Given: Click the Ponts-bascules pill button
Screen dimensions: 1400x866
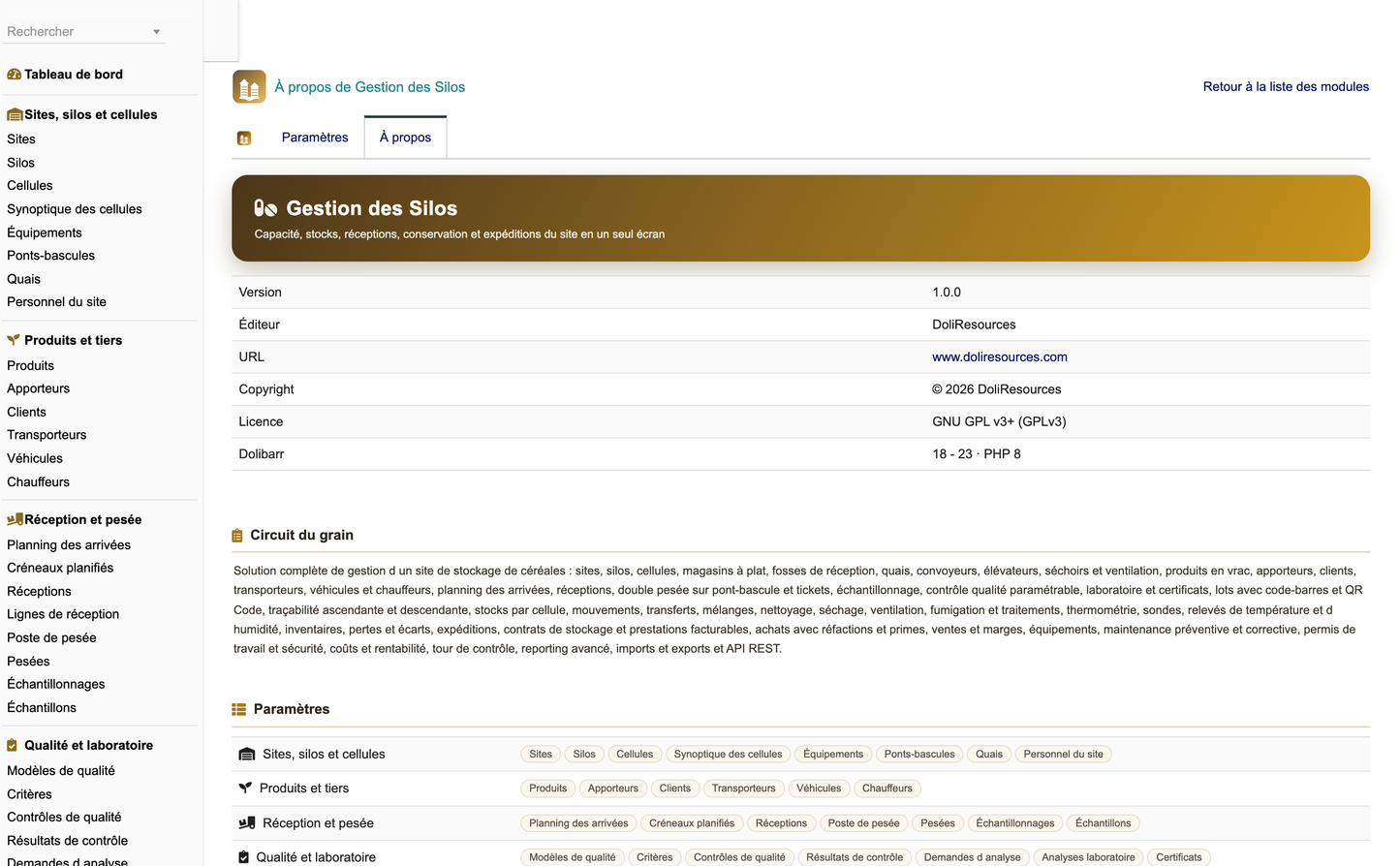Looking at the screenshot, I should coord(919,755).
